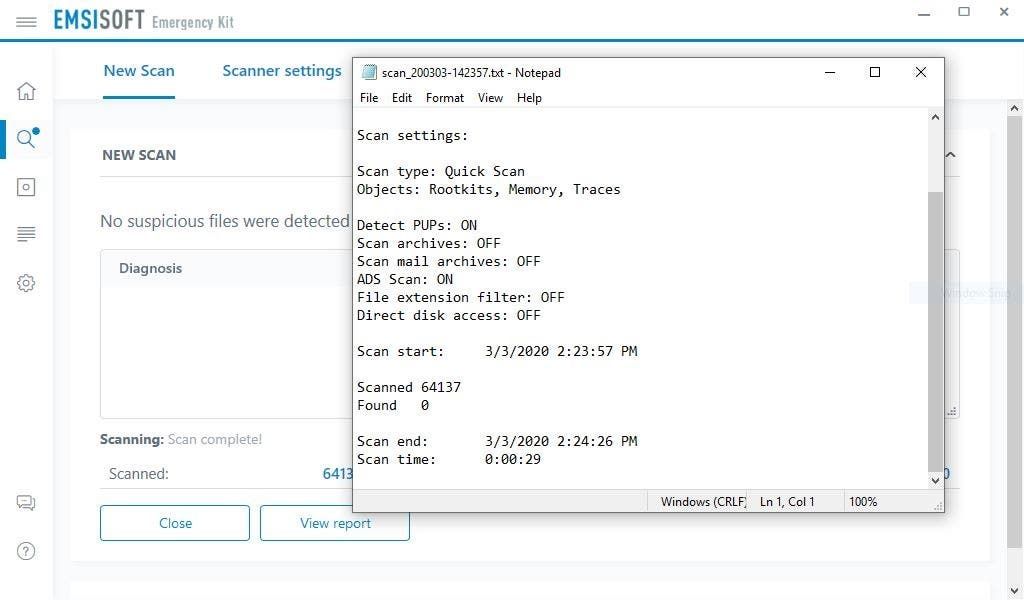Maximize the Emsisoft window
Viewport: 1024px width, 600px height.
(964, 12)
